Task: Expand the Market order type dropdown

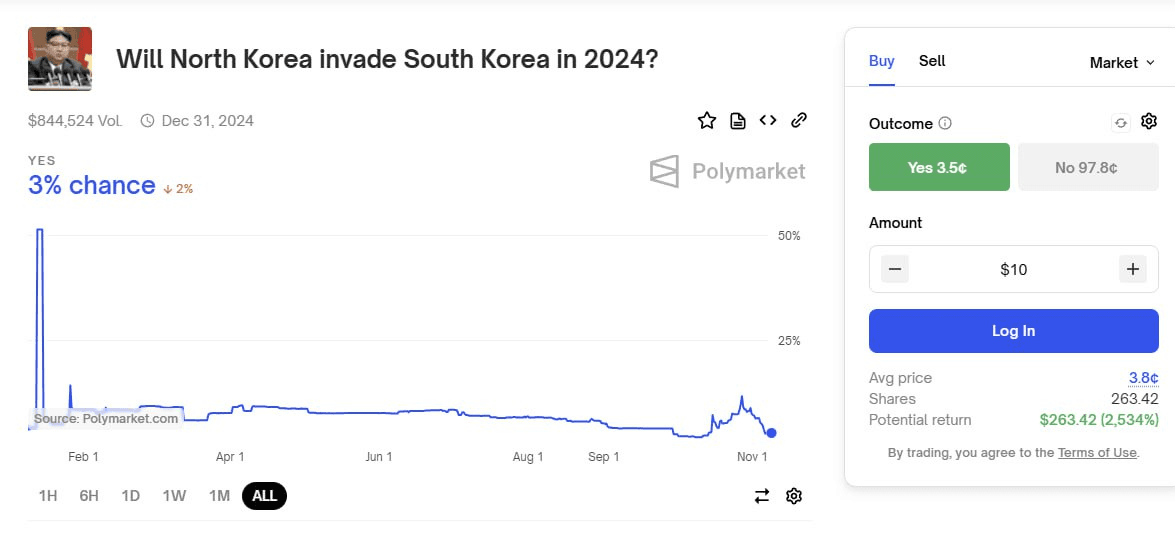Action: pyautogui.click(x=1122, y=63)
